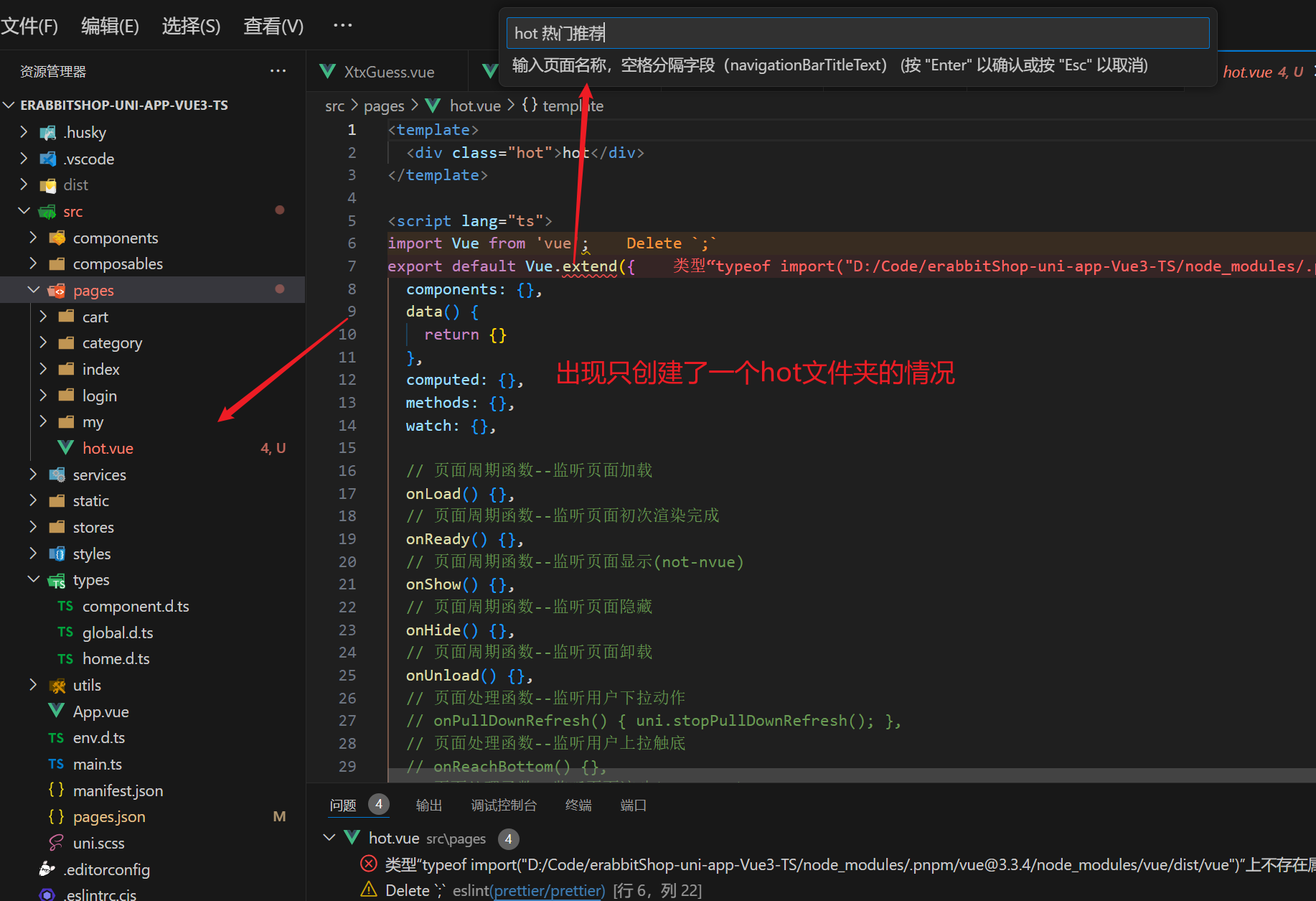Click the styles folder icon
Viewport: 1316px width, 901px height.
[x=57, y=554]
